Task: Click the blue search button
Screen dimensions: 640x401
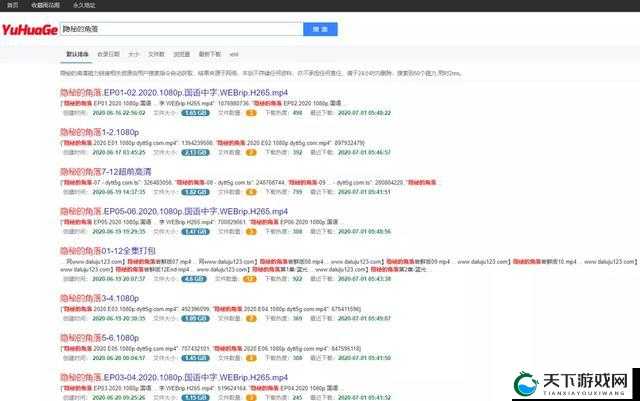Action: tap(320, 29)
